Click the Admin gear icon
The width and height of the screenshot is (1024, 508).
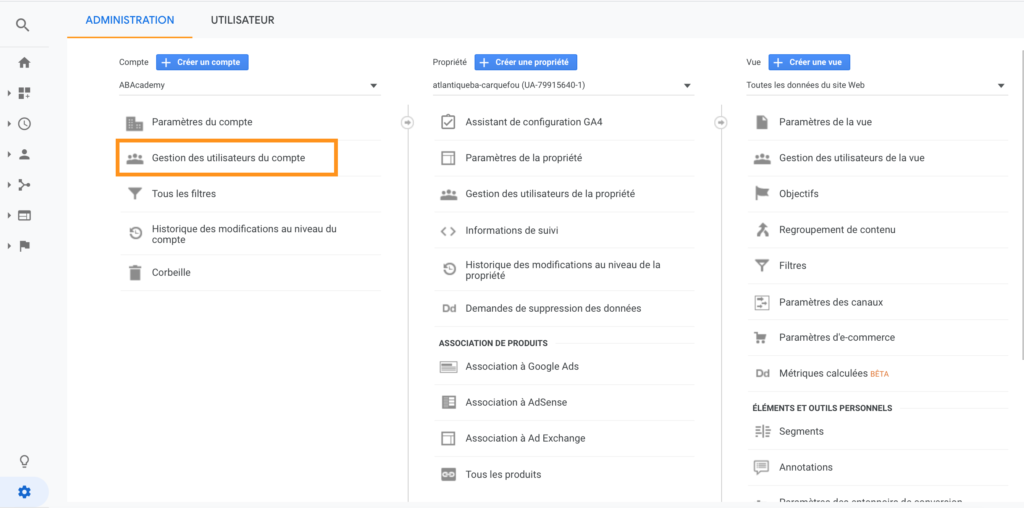pyautogui.click(x=24, y=492)
